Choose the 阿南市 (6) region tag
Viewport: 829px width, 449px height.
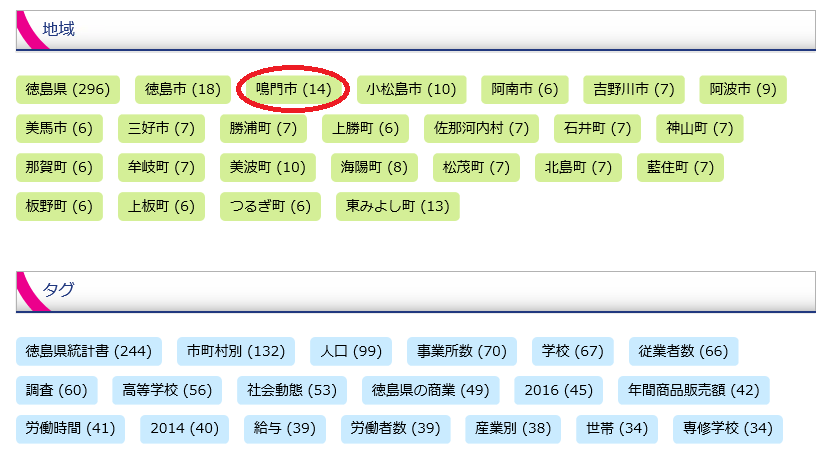click(524, 89)
